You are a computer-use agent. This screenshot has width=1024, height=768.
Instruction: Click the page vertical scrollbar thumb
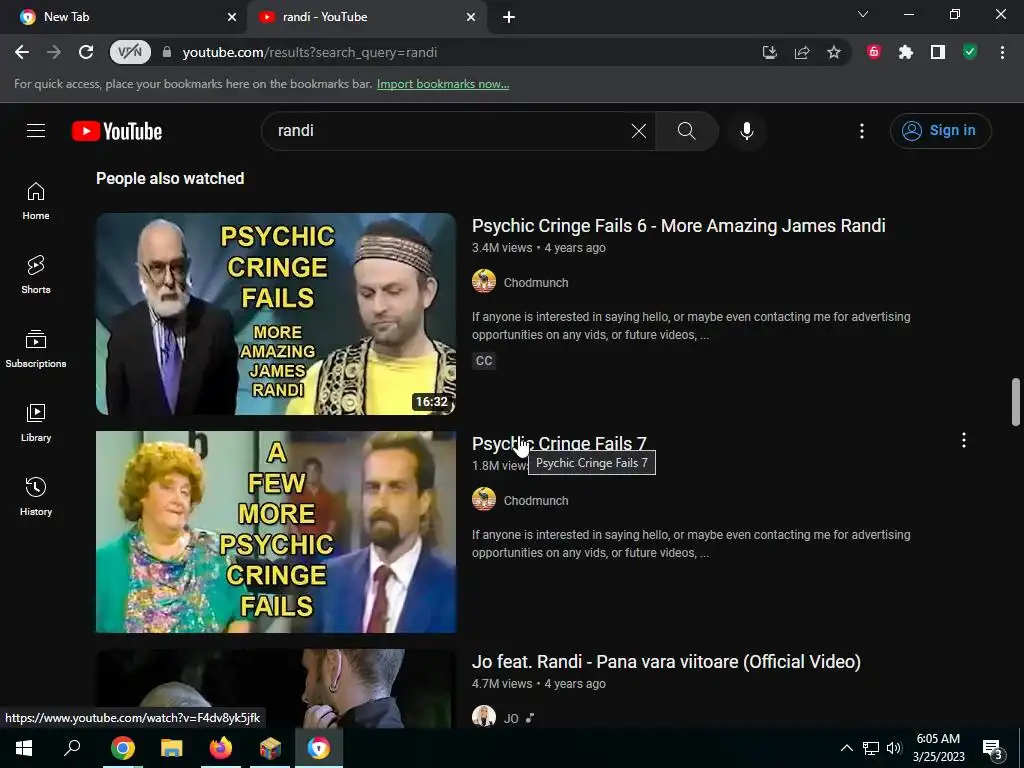[x=1016, y=402]
